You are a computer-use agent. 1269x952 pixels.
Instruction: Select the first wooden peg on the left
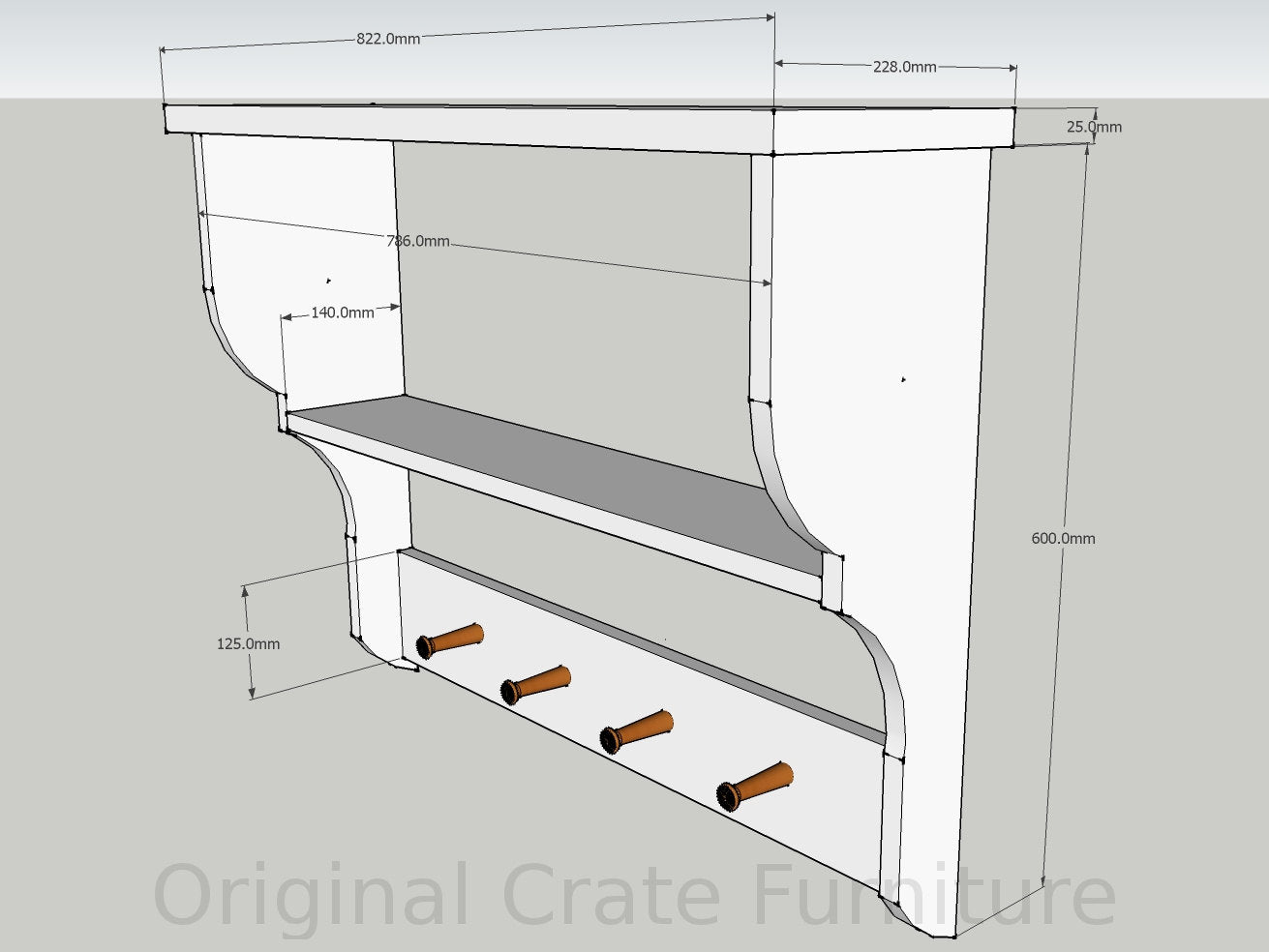point(449,640)
